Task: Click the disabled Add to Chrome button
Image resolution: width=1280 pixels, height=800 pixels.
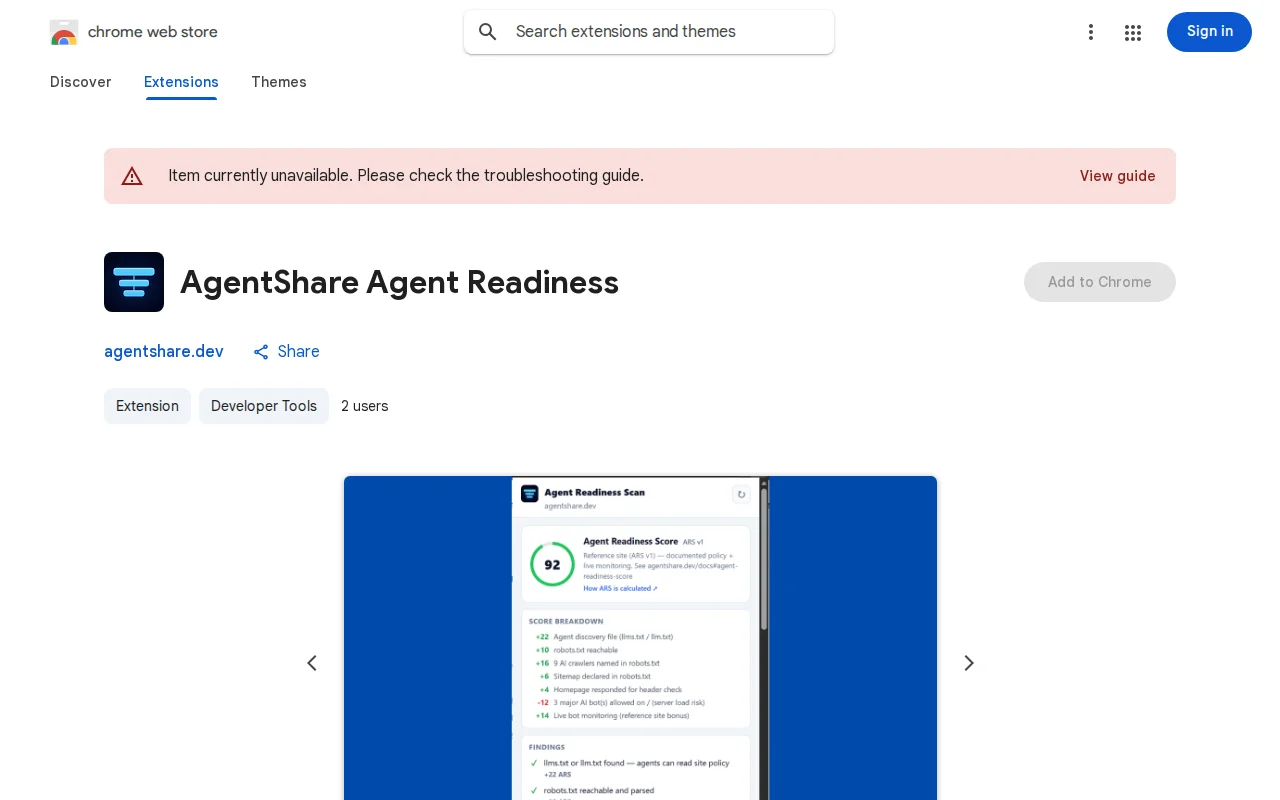Action: tap(1100, 282)
